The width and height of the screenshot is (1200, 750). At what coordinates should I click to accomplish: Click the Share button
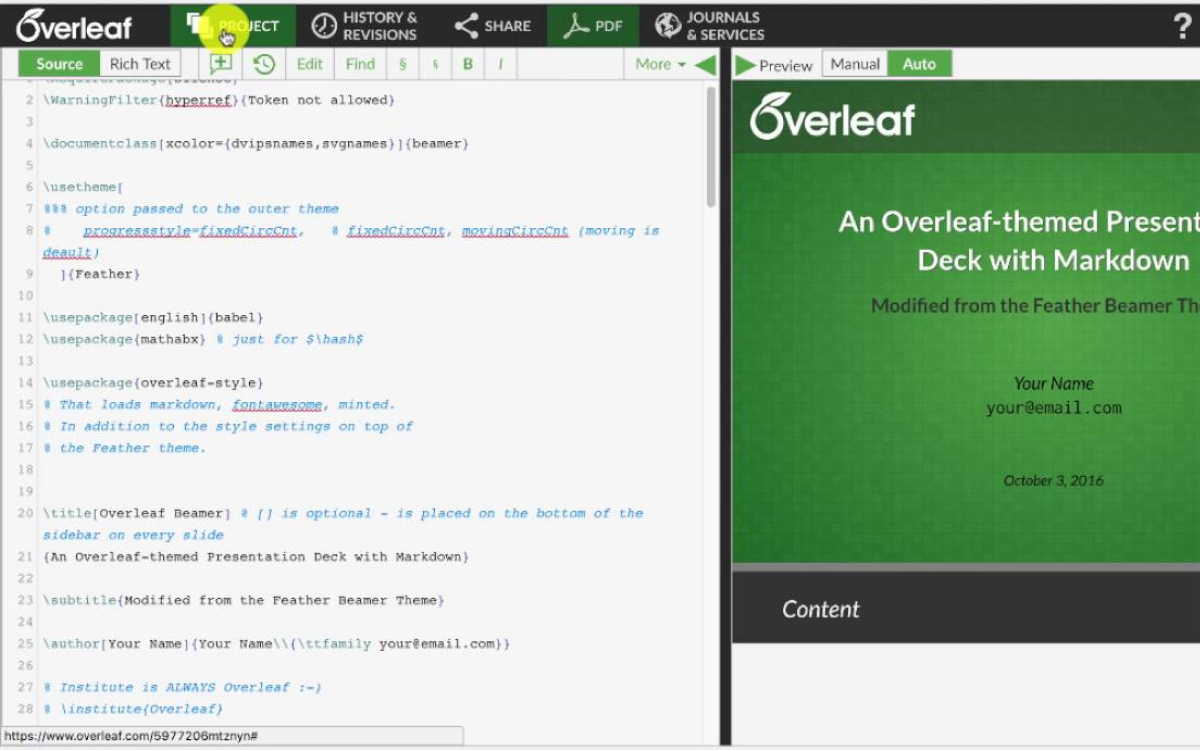[492, 26]
